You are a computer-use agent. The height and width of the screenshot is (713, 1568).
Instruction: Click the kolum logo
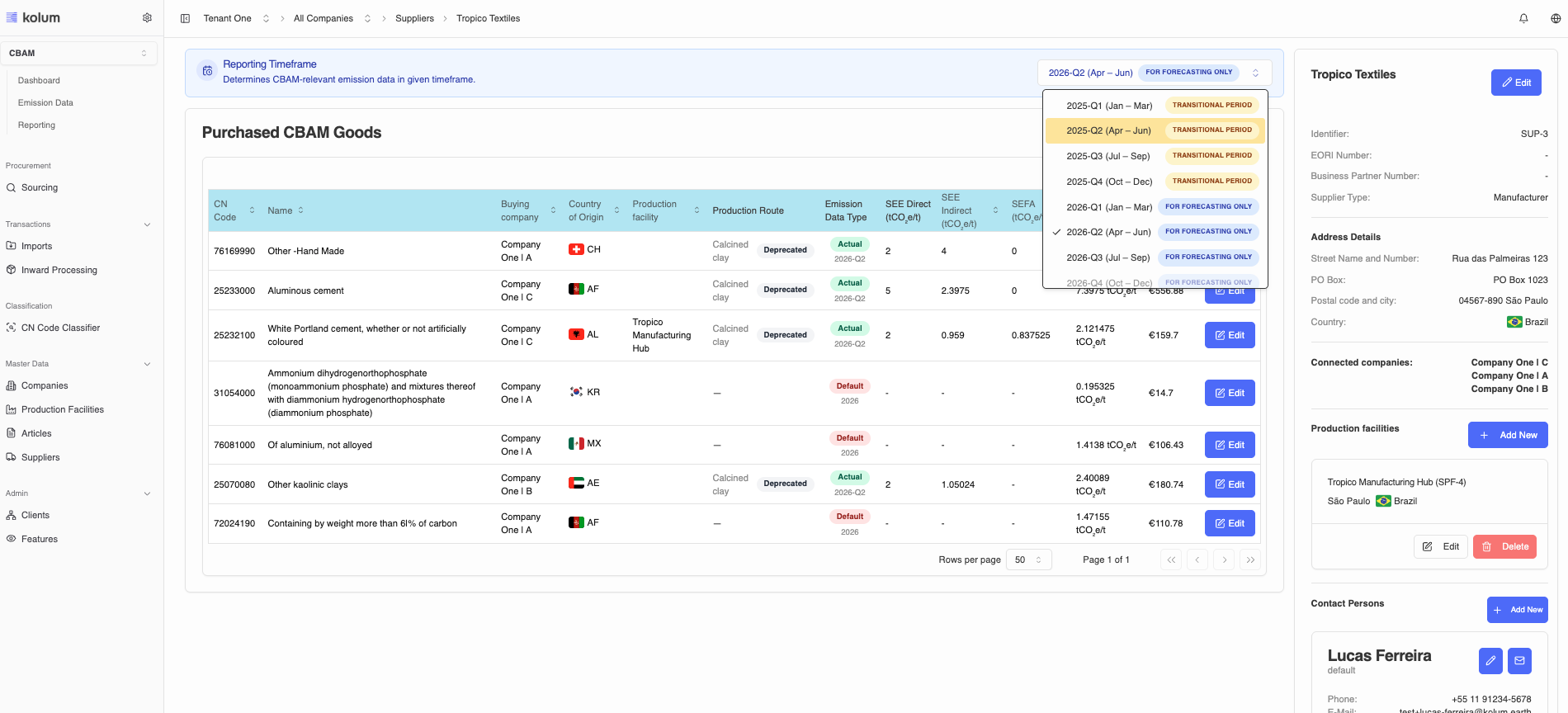click(33, 17)
